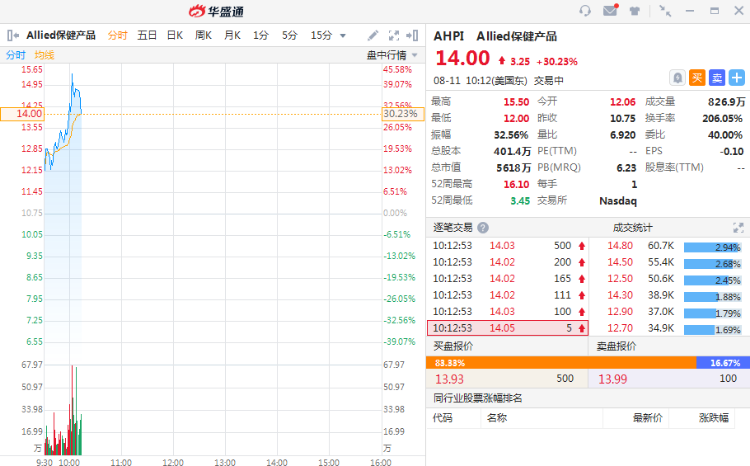
Task: Switch to 五日 chart tab
Action: 147,35
